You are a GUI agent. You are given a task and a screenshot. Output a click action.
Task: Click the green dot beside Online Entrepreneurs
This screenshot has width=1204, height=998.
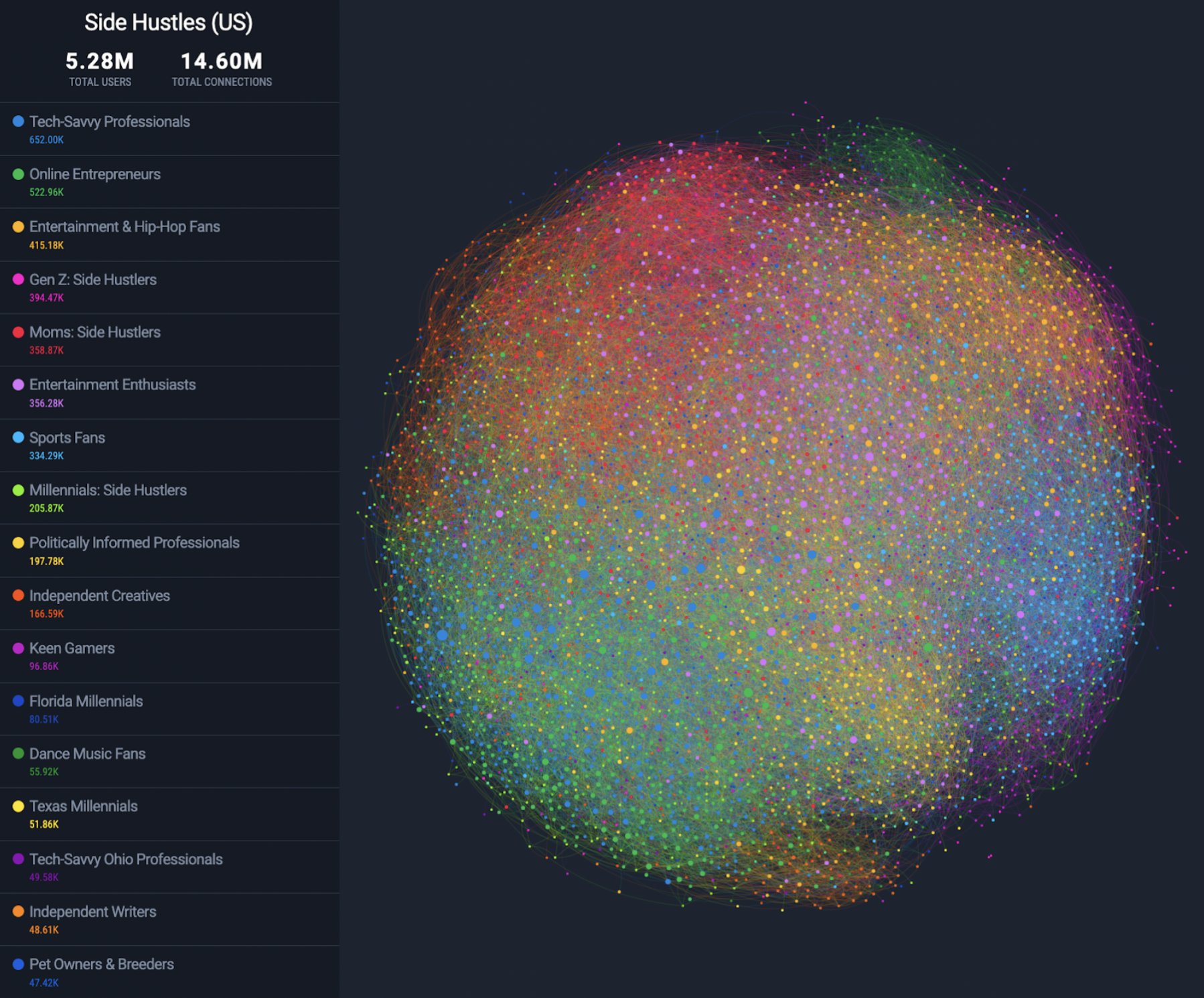point(18,174)
